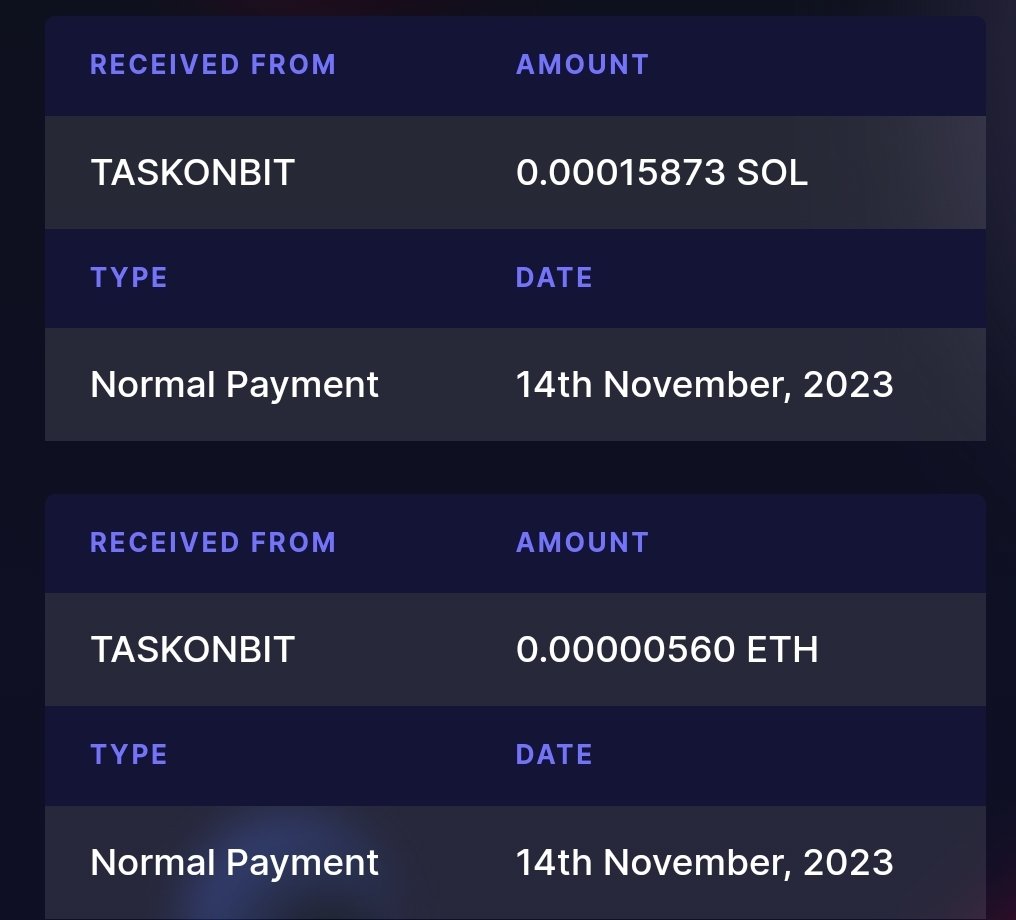1016x920 pixels.
Task: Click RECEIVED FROM header in SOL card
Action: pos(213,65)
